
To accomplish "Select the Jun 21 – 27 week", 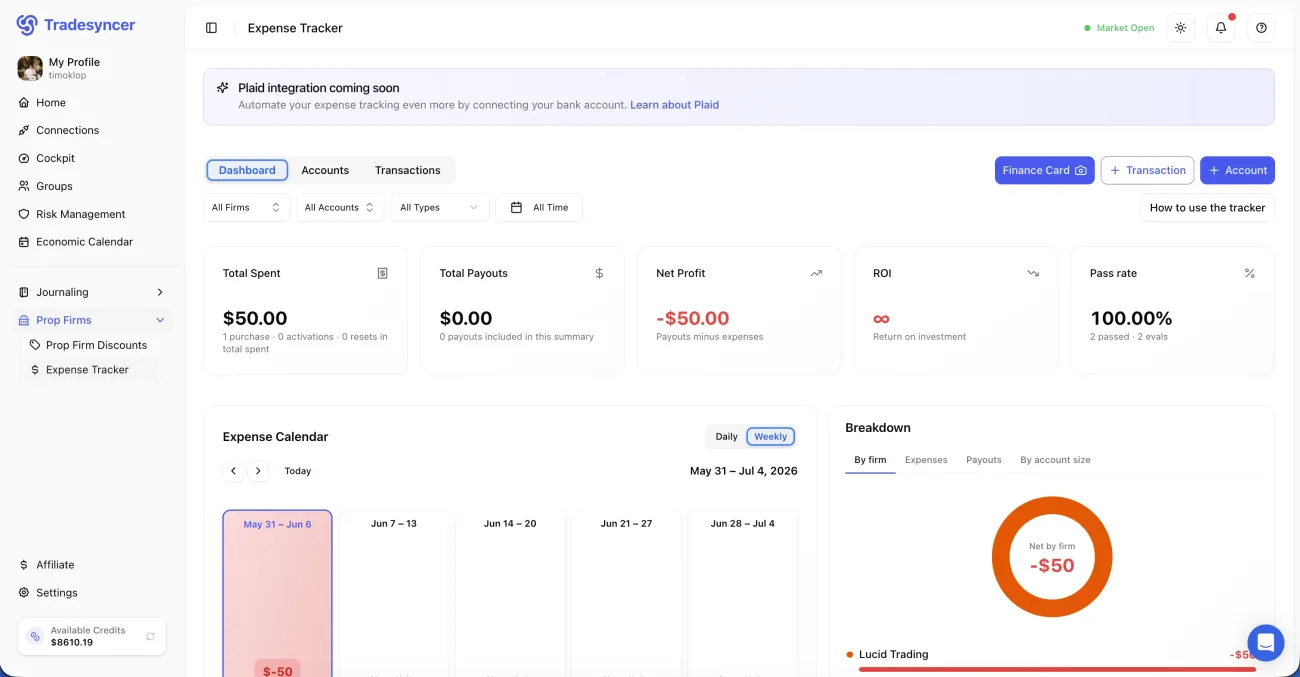I will tap(626, 593).
